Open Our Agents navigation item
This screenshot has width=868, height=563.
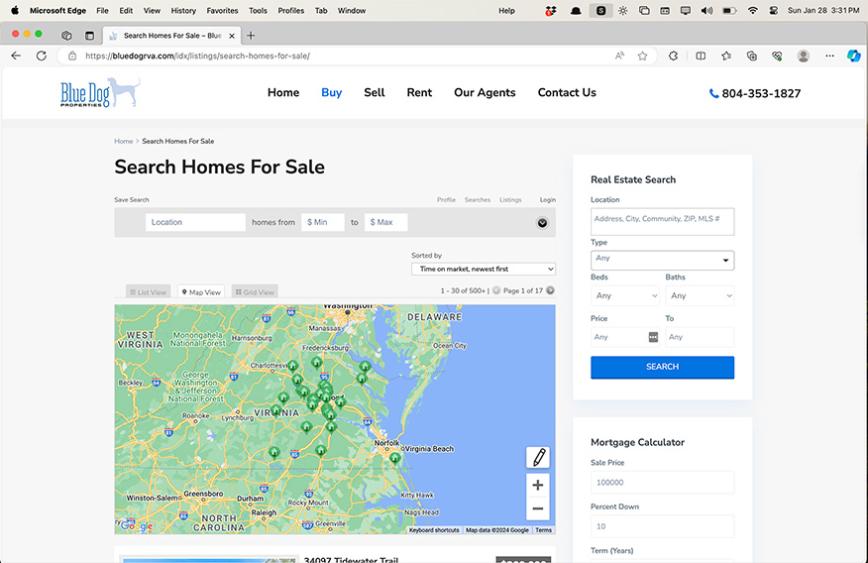coord(485,92)
